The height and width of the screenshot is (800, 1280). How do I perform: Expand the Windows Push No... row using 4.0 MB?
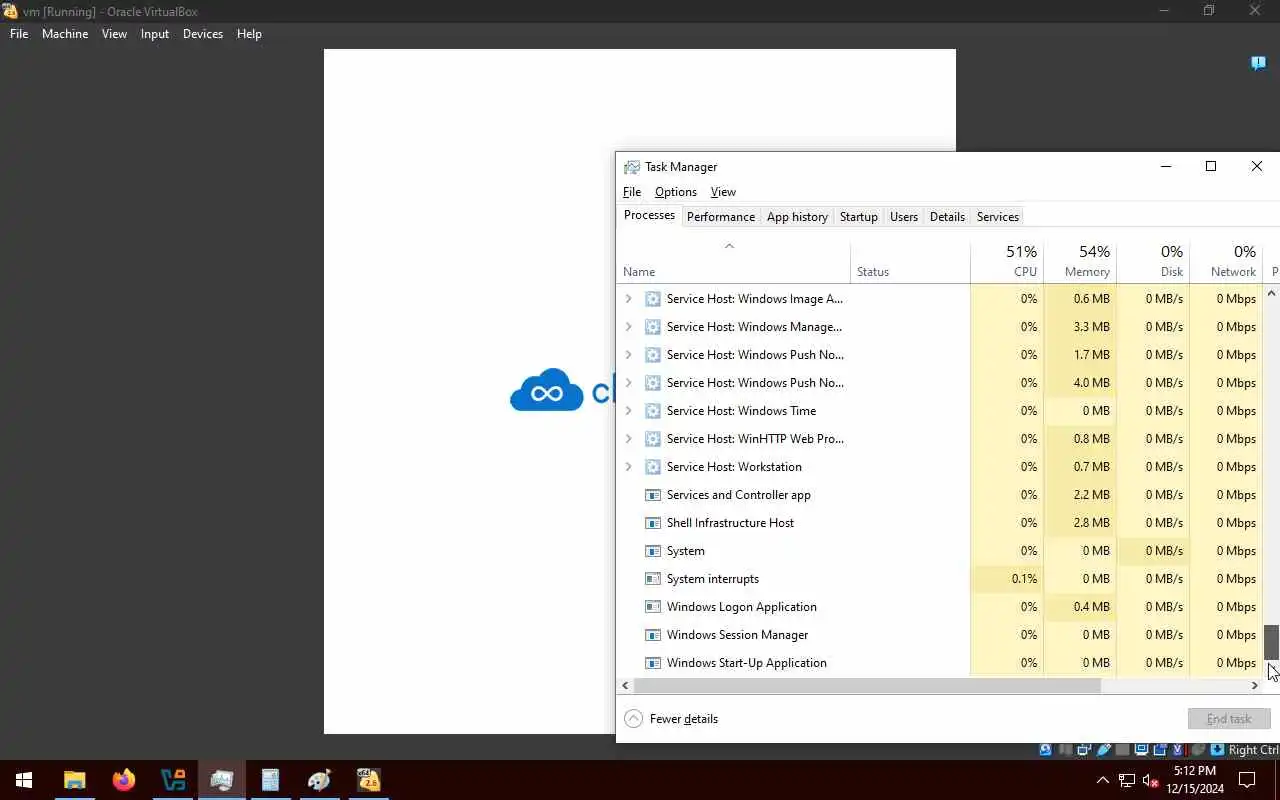click(628, 383)
